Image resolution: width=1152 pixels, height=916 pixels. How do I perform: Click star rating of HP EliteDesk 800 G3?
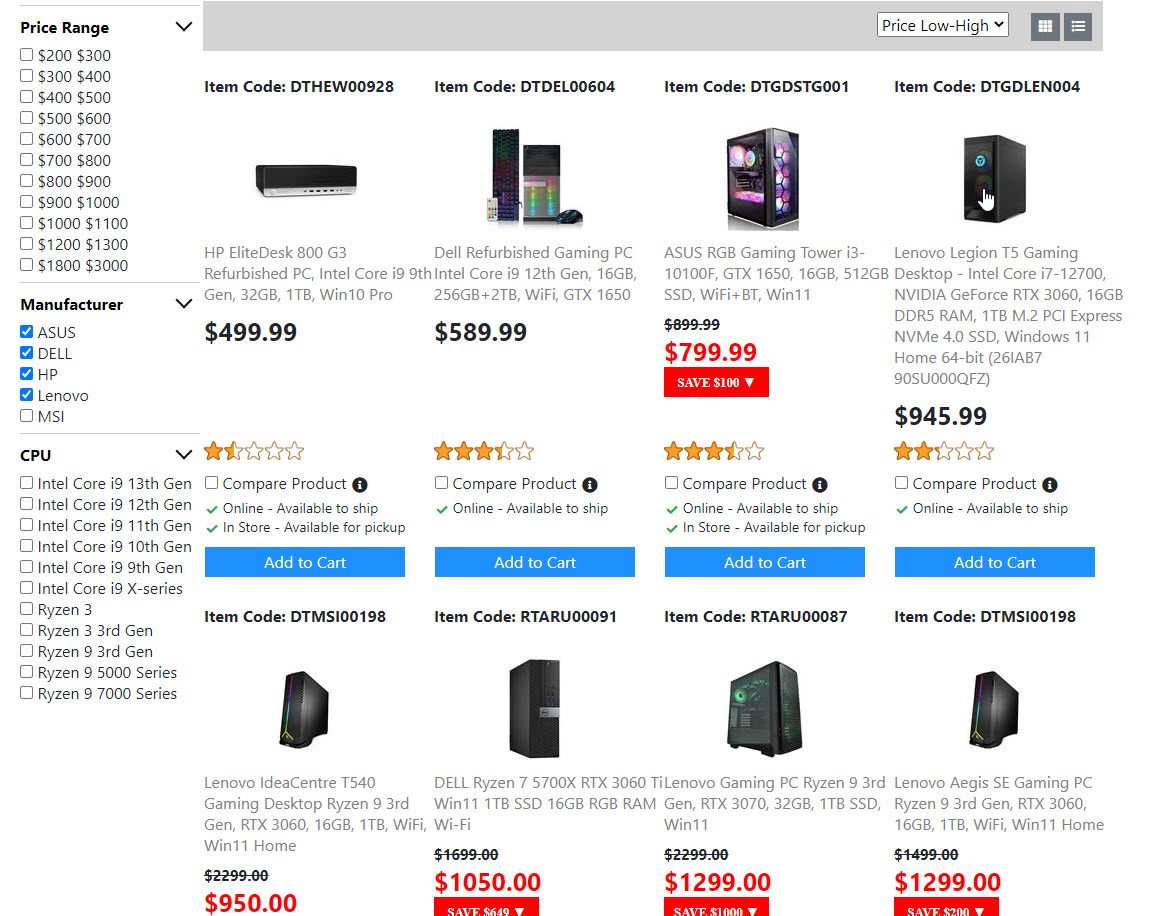(x=254, y=451)
